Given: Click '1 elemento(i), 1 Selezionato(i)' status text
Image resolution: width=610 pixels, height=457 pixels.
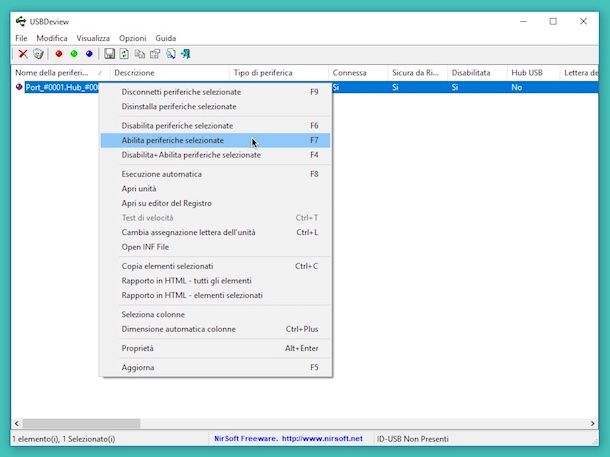Looking at the screenshot, I should pyautogui.click(x=64, y=439).
